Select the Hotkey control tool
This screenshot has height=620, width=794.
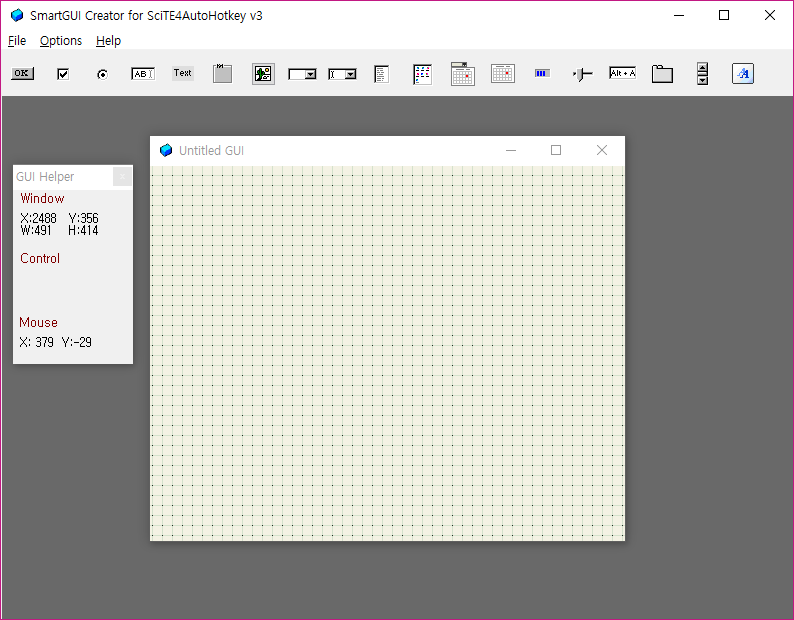[x=622, y=73]
